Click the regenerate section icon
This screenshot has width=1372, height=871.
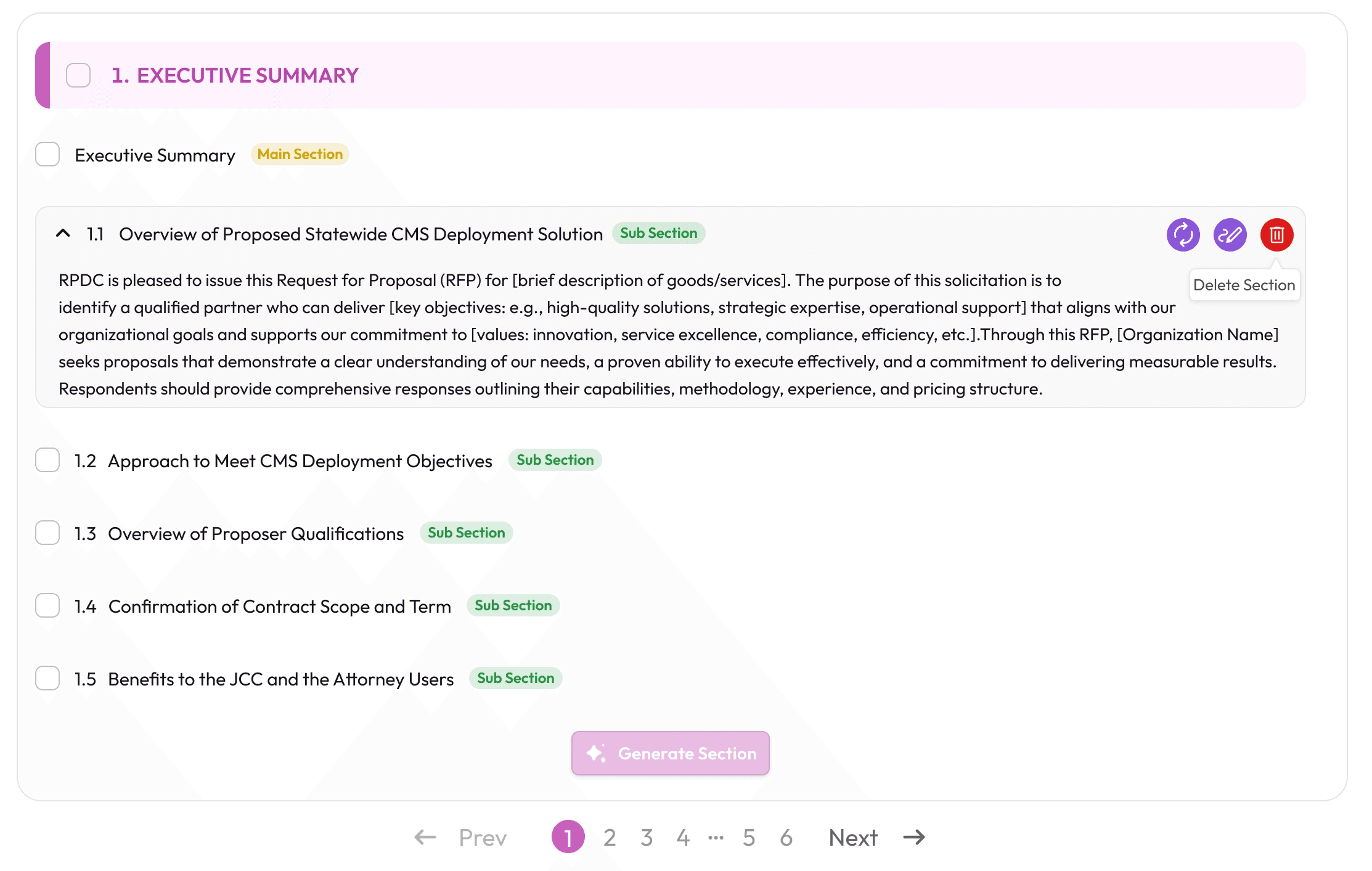pos(1183,235)
